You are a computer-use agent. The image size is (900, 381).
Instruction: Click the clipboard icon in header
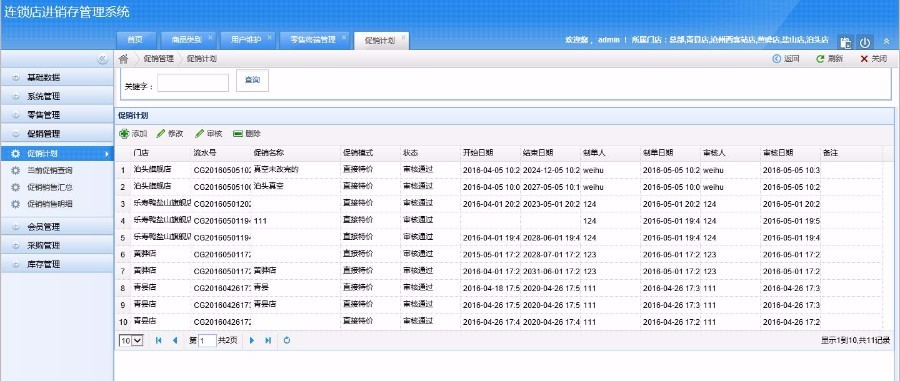click(x=845, y=42)
